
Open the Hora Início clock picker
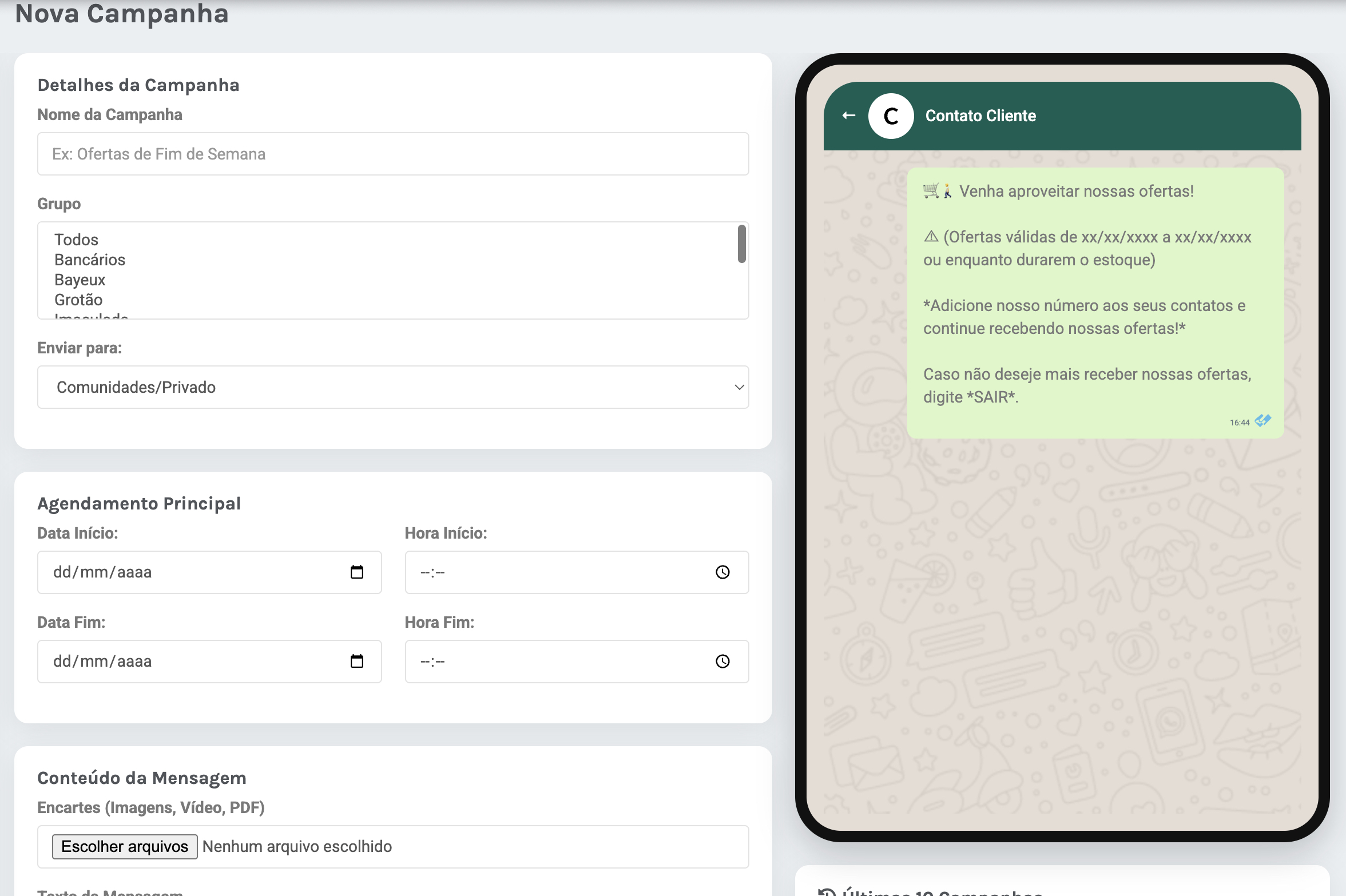pyautogui.click(x=722, y=572)
